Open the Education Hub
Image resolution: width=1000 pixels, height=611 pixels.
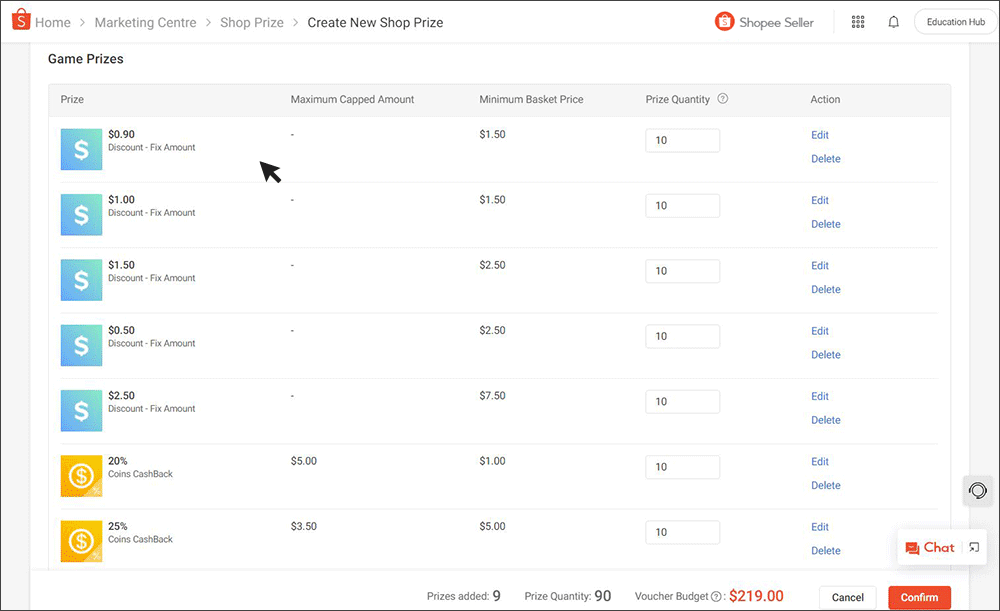(x=954, y=21)
